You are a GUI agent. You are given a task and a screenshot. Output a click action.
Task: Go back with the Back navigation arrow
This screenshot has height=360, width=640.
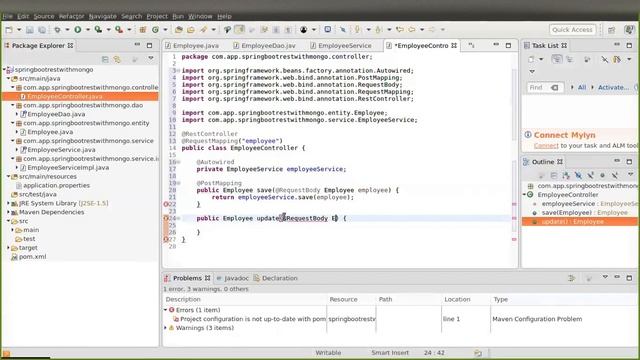click(x=412, y=29)
